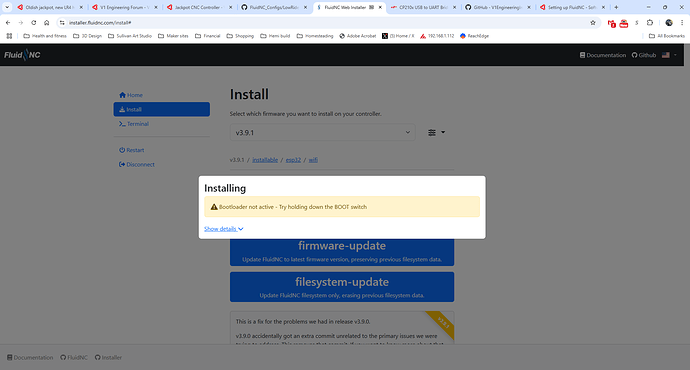Select Home in the left sidebar
690x370 pixels.
pos(131,95)
